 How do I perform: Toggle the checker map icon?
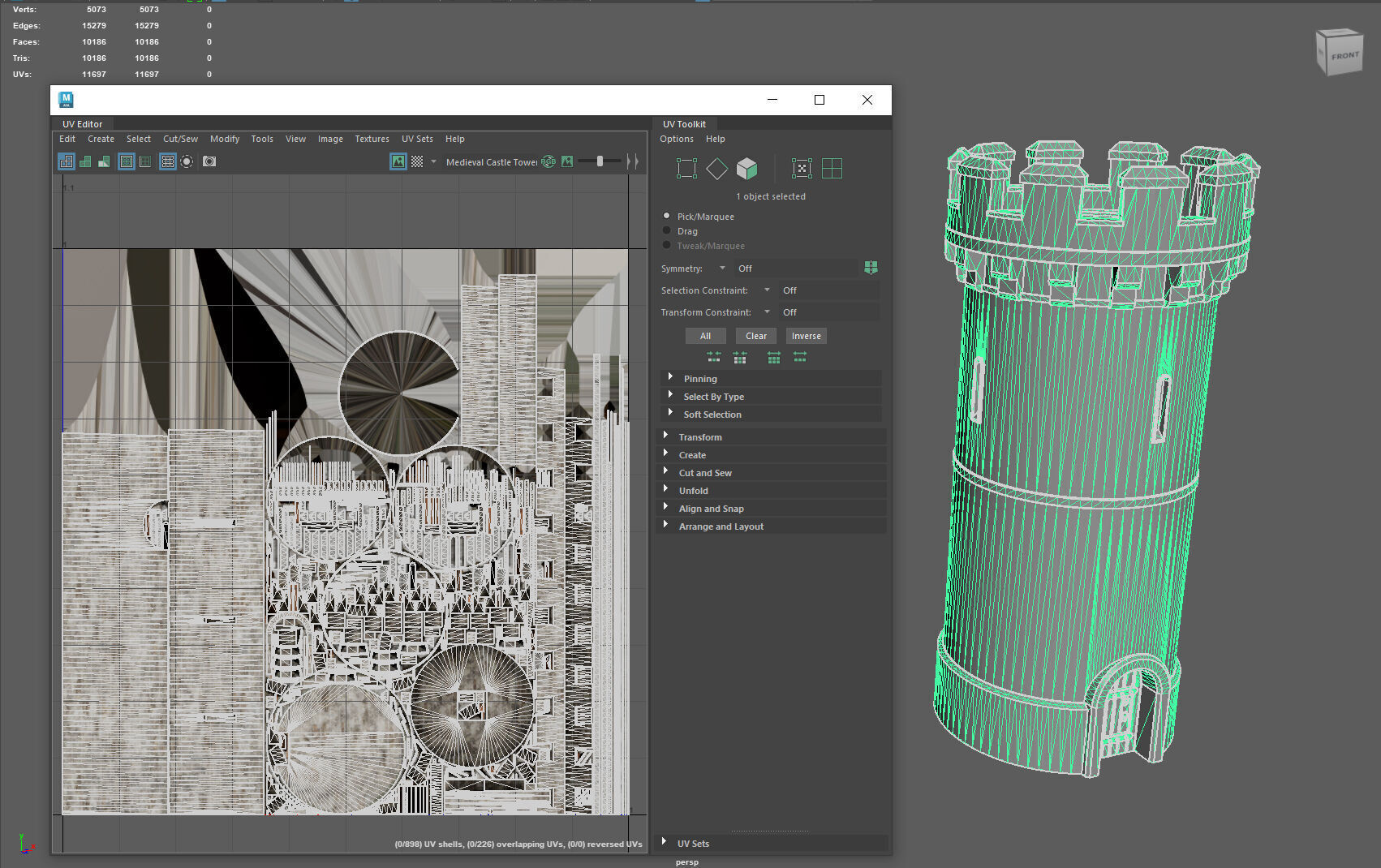417,161
